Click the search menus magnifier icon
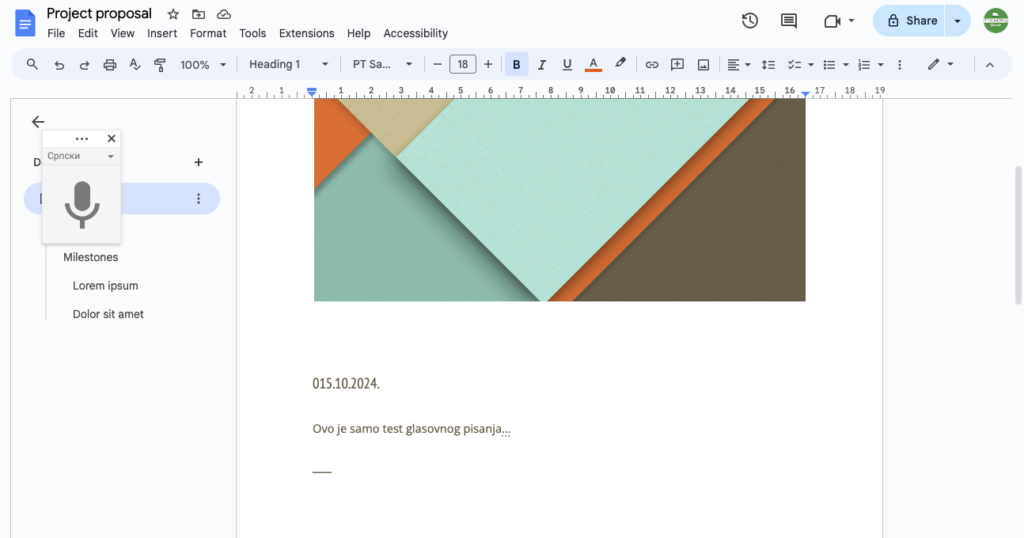The width and height of the screenshot is (1024, 538). click(x=32, y=64)
